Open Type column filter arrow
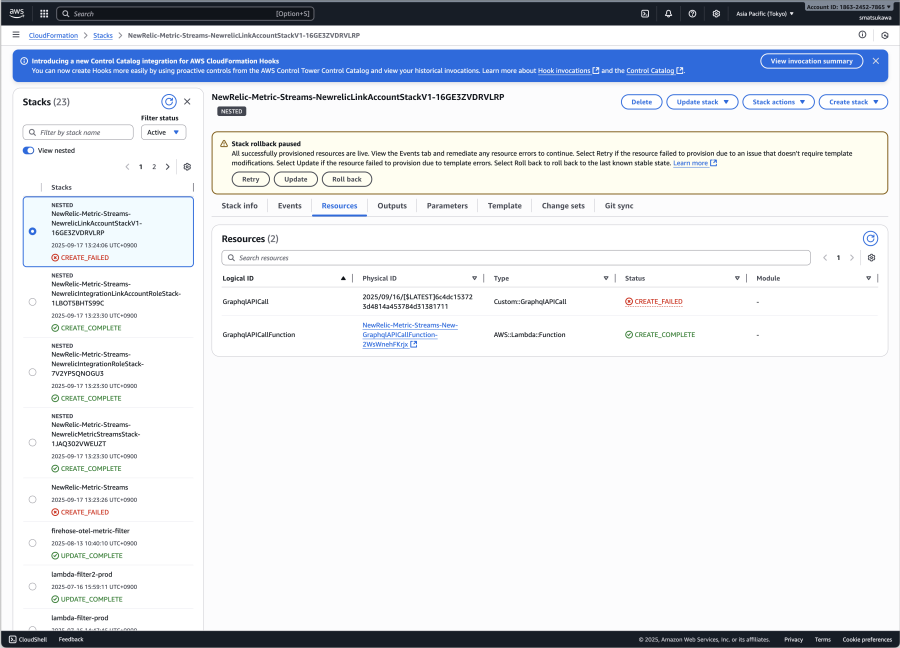 [606, 278]
